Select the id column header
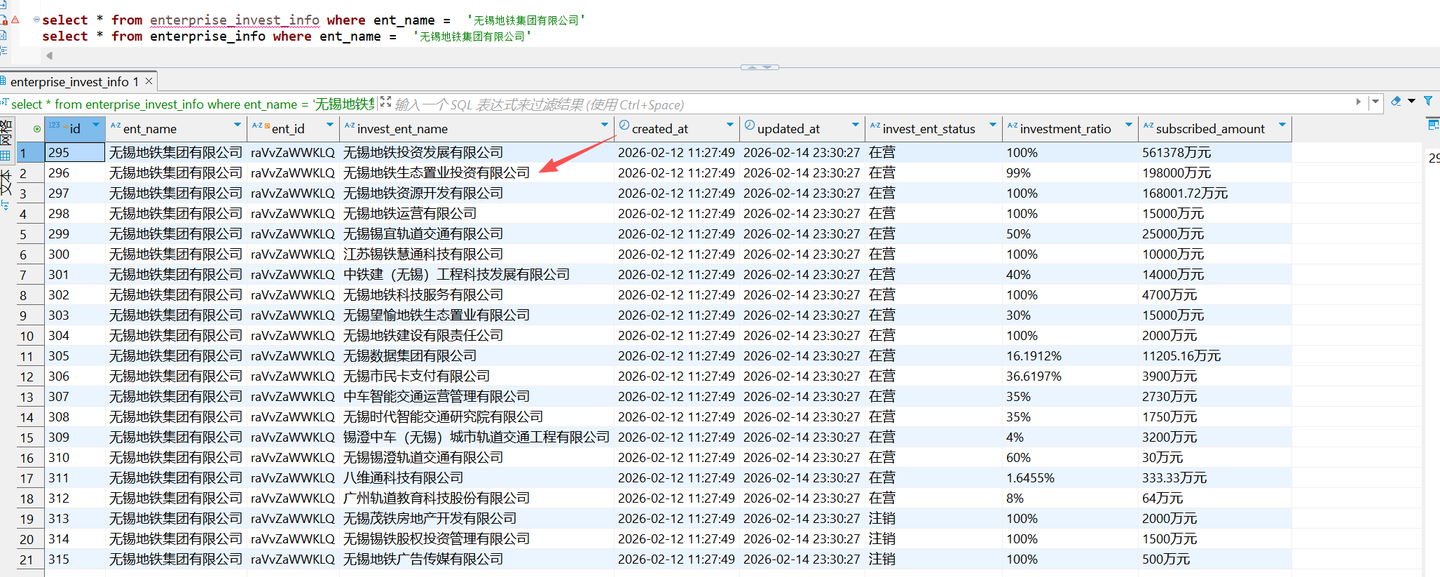1440x577 pixels. click(75, 129)
